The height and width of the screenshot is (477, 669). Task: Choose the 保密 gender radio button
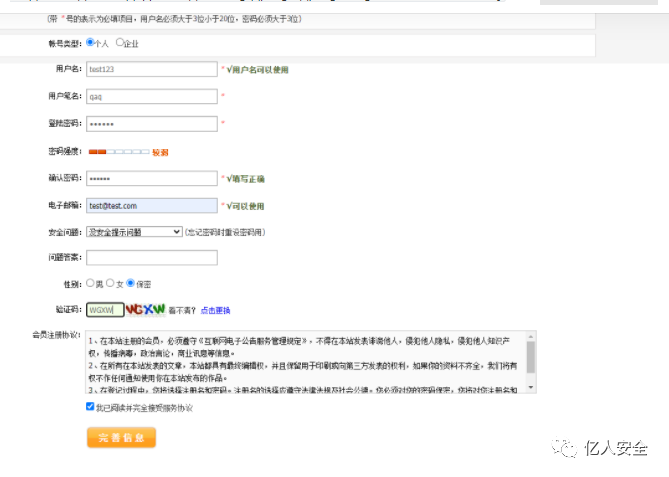pyautogui.click(x=131, y=284)
